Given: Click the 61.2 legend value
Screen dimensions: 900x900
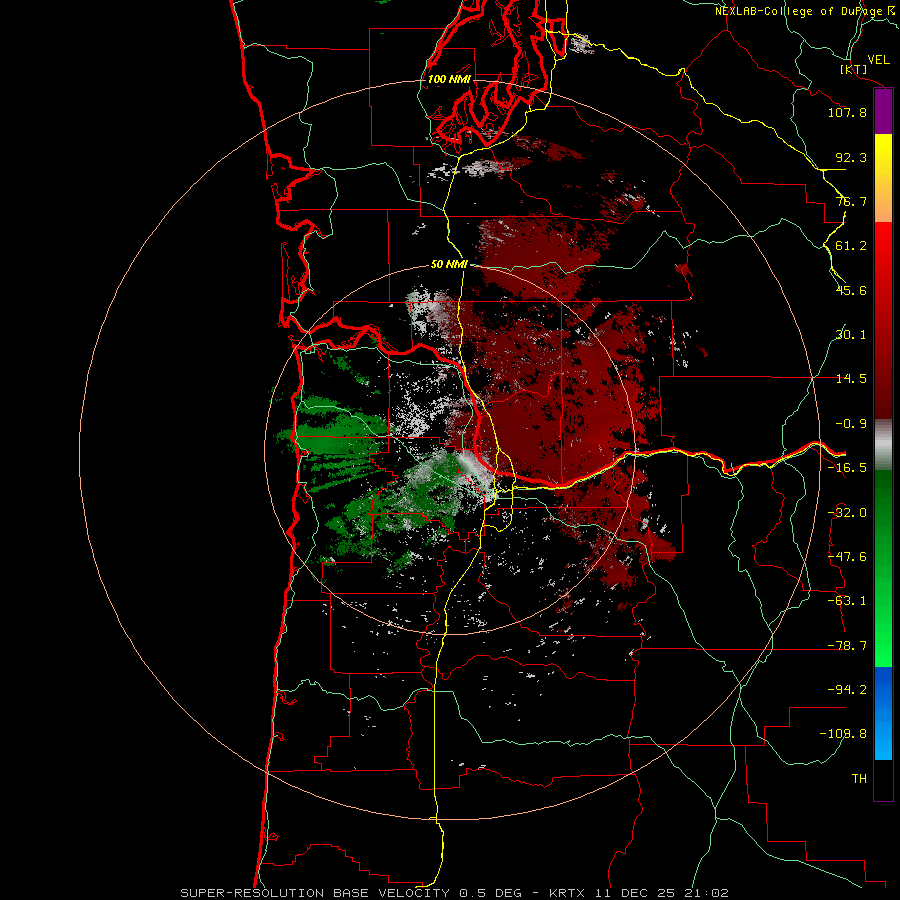Looking at the screenshot, I should pos(851,246).
